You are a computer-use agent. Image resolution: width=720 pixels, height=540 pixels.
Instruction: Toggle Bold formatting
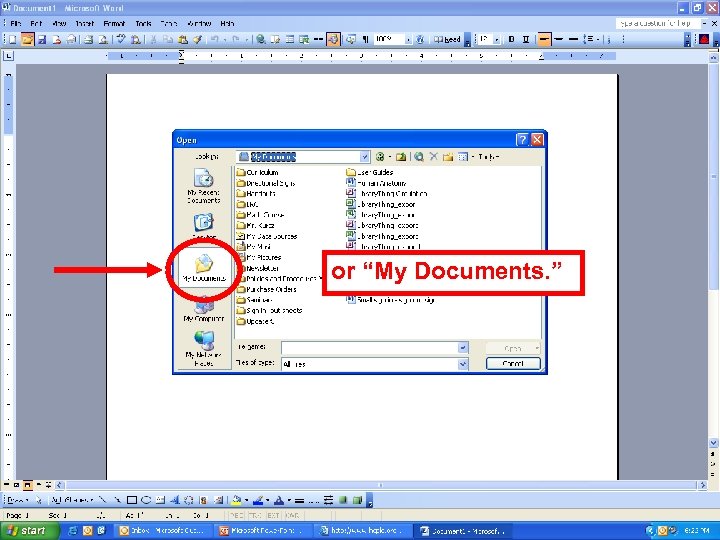(512, 39)
